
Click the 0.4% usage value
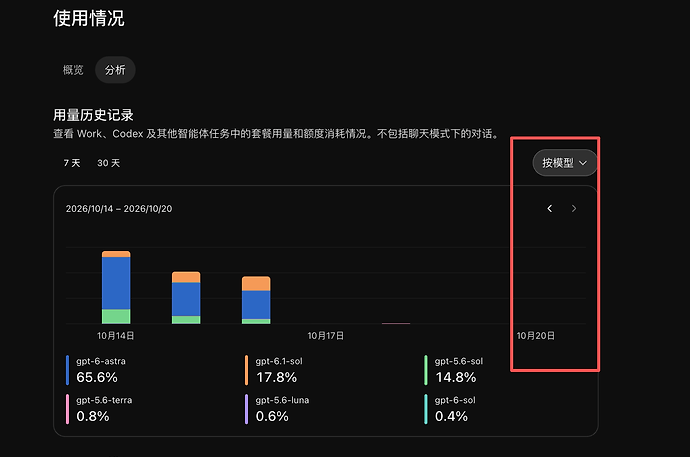pyautogui.click(x=451, y=416)
